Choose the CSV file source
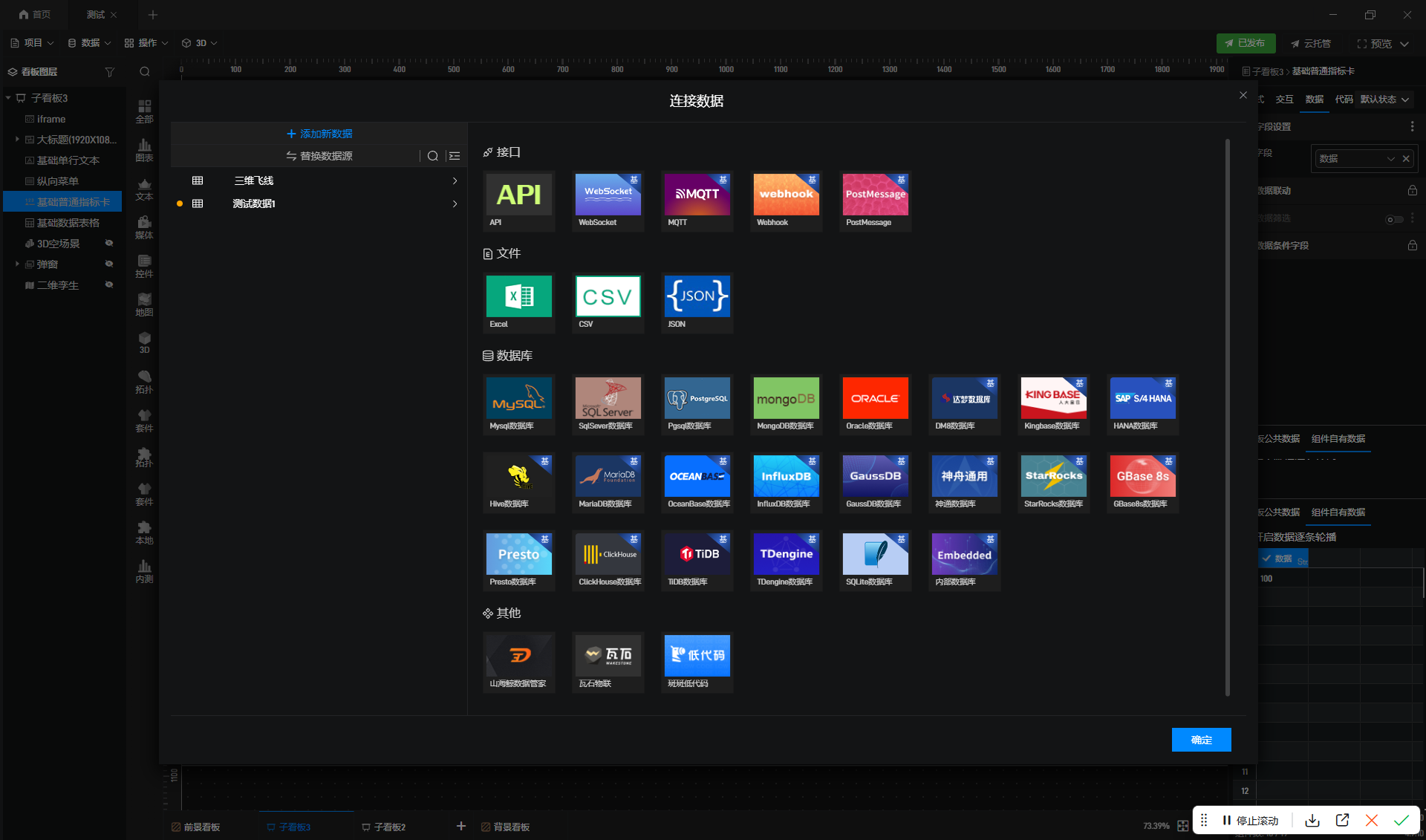The image size is (1426, 840). pyautogui.click(x=608, y=302)
